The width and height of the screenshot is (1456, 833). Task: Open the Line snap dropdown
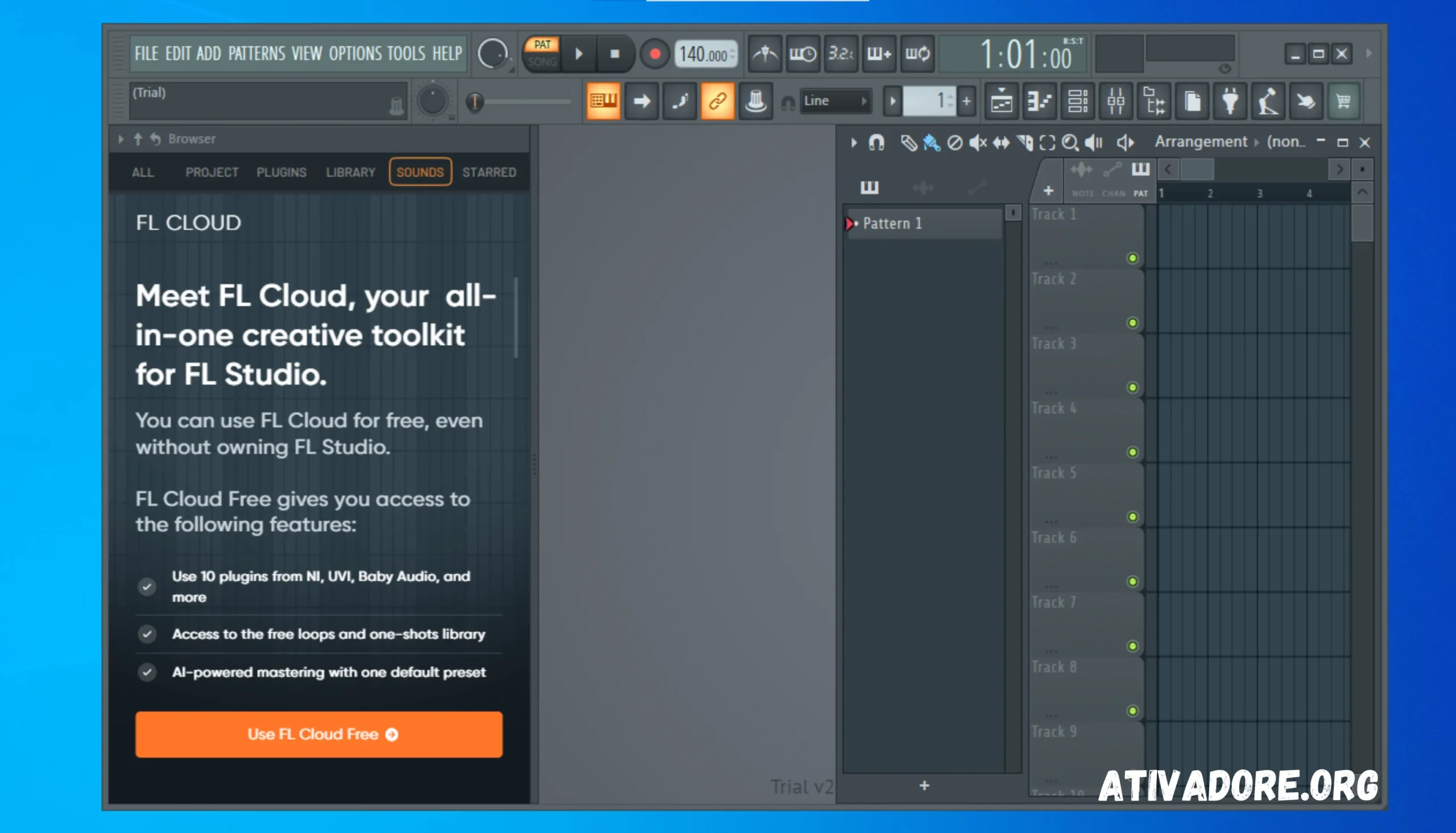836,101
